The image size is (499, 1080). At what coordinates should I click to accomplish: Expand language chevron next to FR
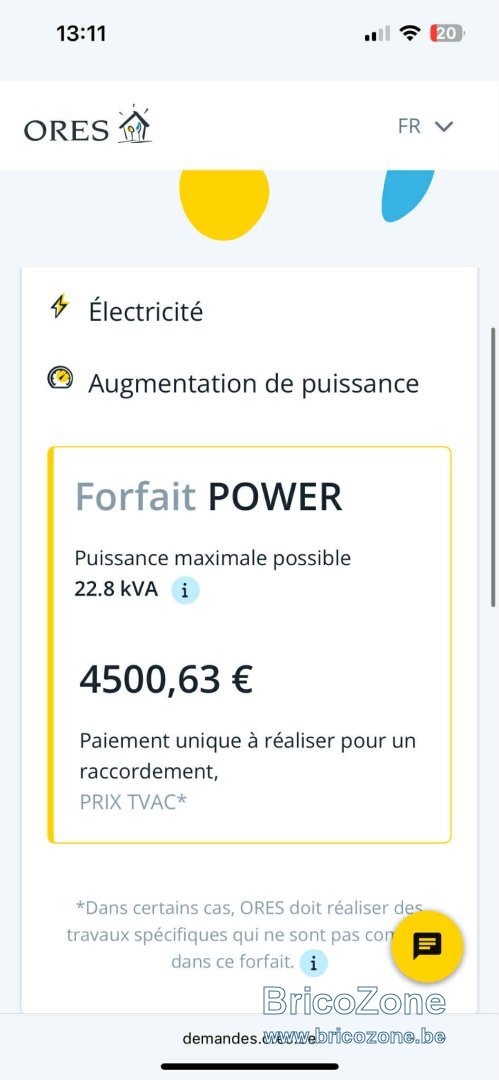point(443,127)
